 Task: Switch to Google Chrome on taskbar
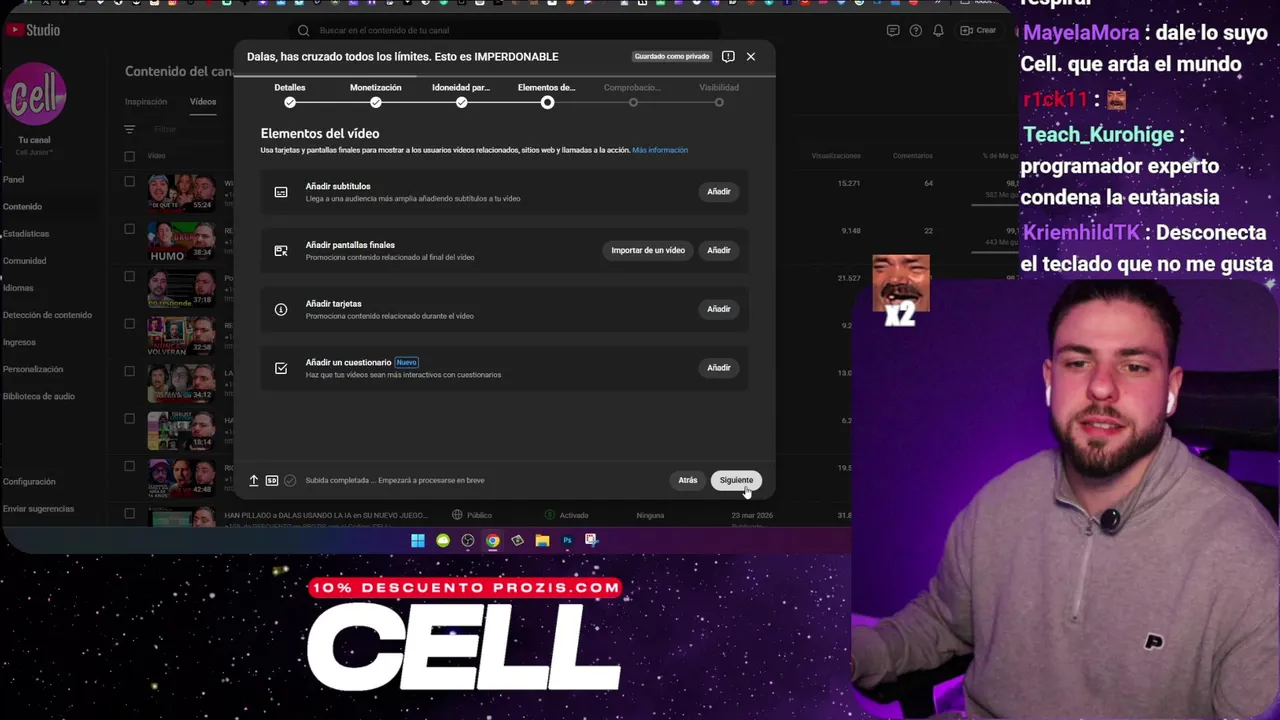click(493, 541)
